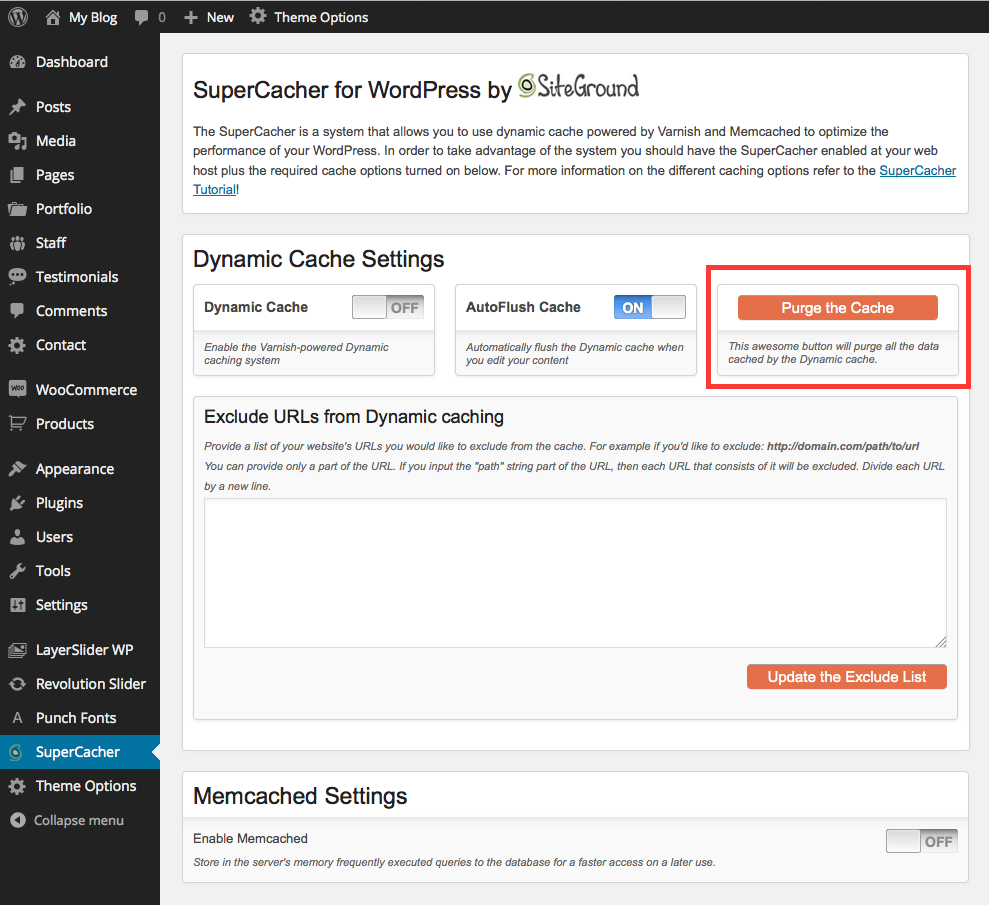This screenshot has height=905, width=989.
Task: Click the WooCommerce woo icon
Action: tap(18, 389)
